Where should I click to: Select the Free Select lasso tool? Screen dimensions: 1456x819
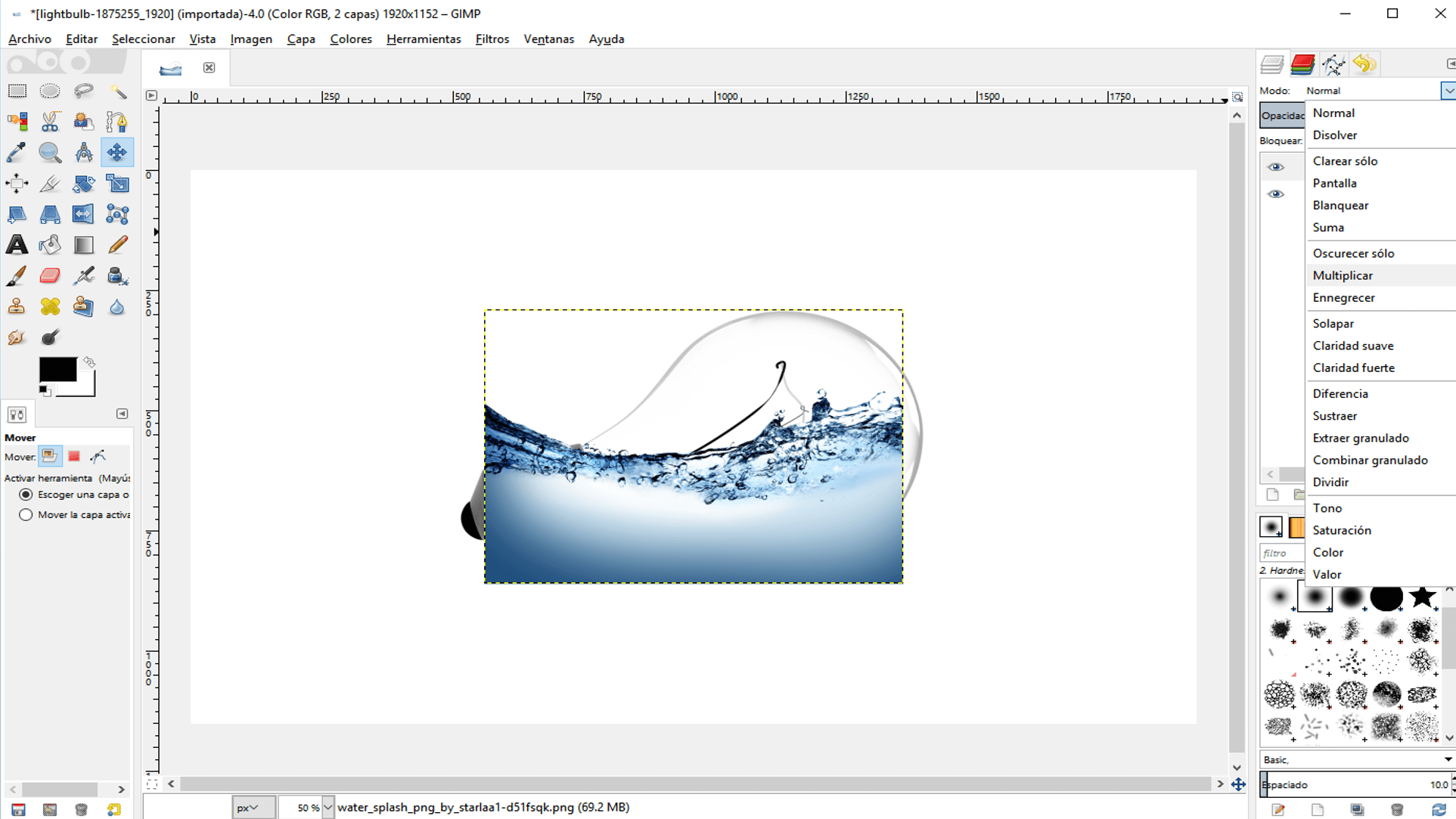click(x=83, y=91)
